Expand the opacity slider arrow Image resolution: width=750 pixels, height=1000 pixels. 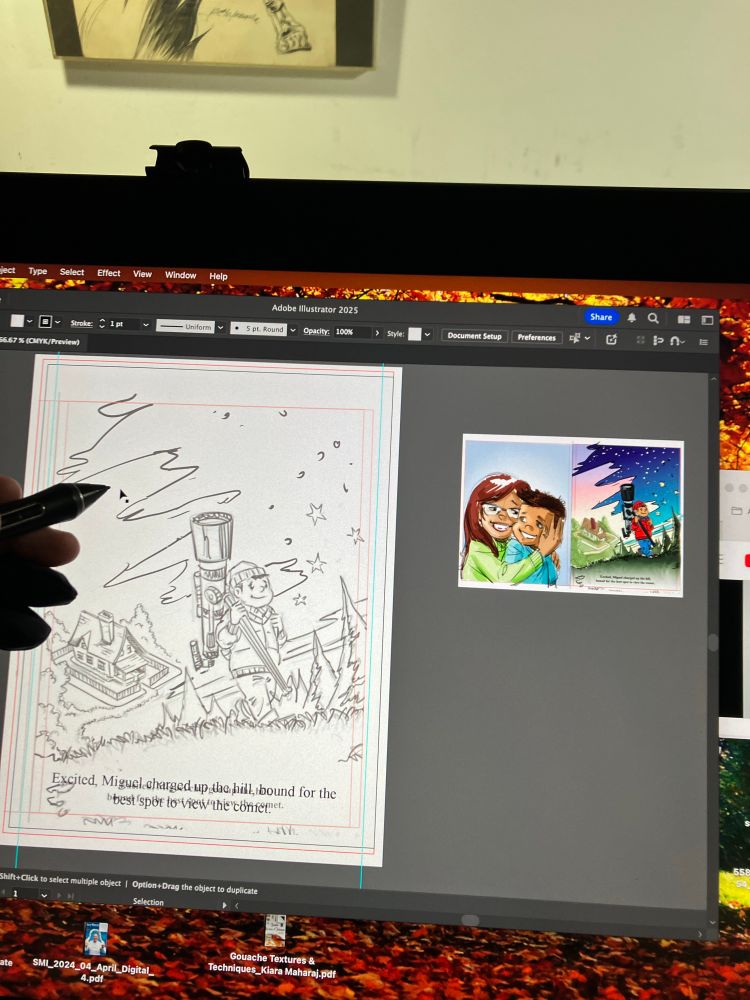377,333
